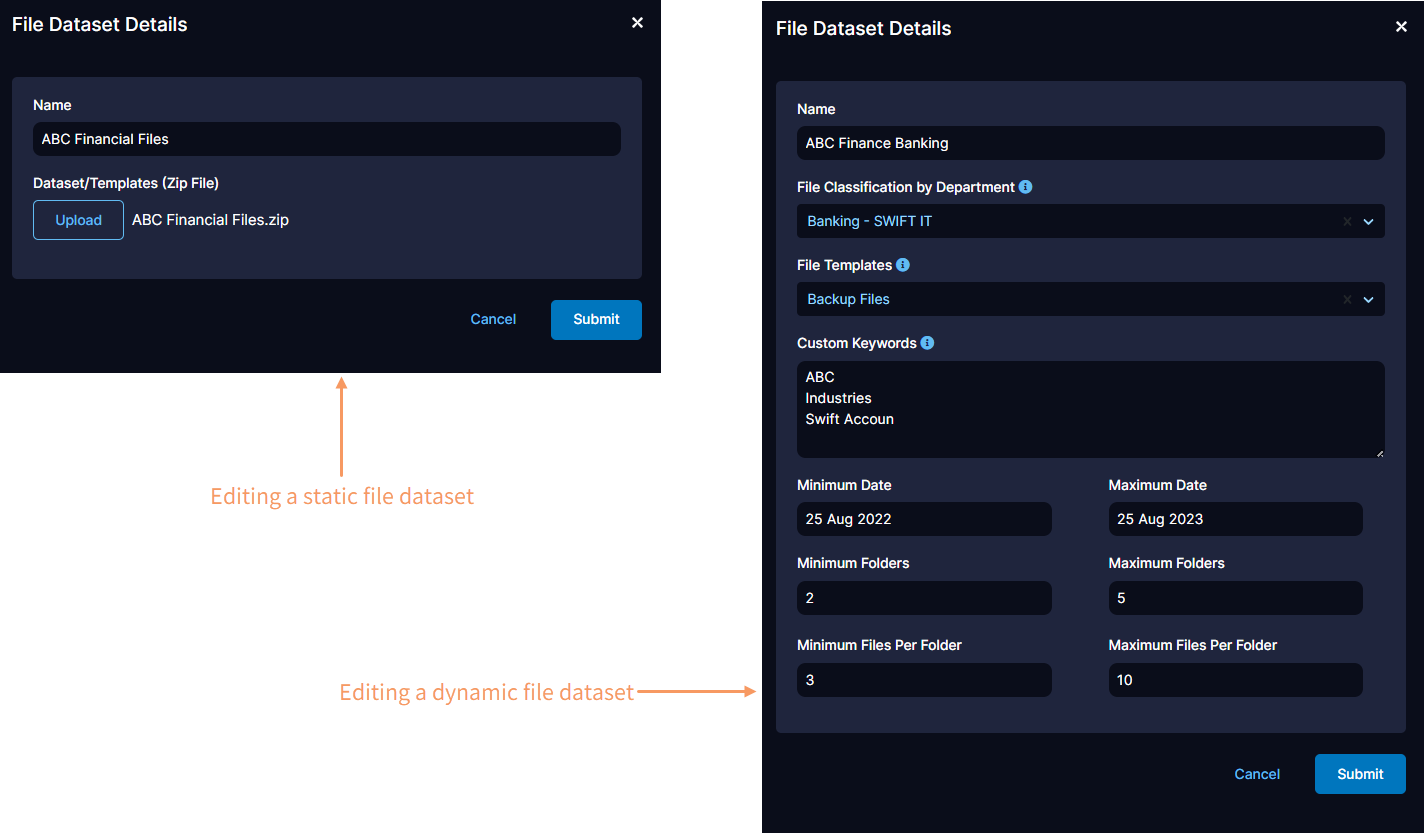Viewport: 1424px width, 833px height.
Task: Click the Minimum Date field showing 25 Aug 2022
Action: click(923, 519)
